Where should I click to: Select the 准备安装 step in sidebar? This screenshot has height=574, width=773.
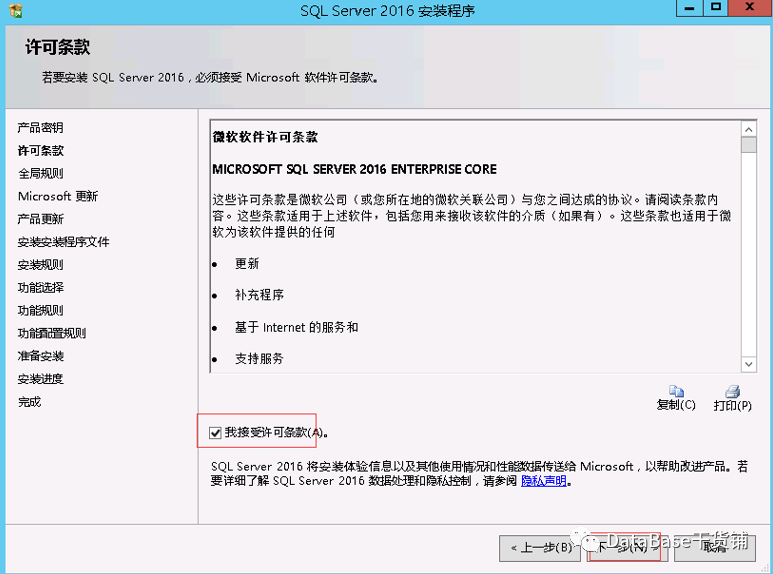40,356
